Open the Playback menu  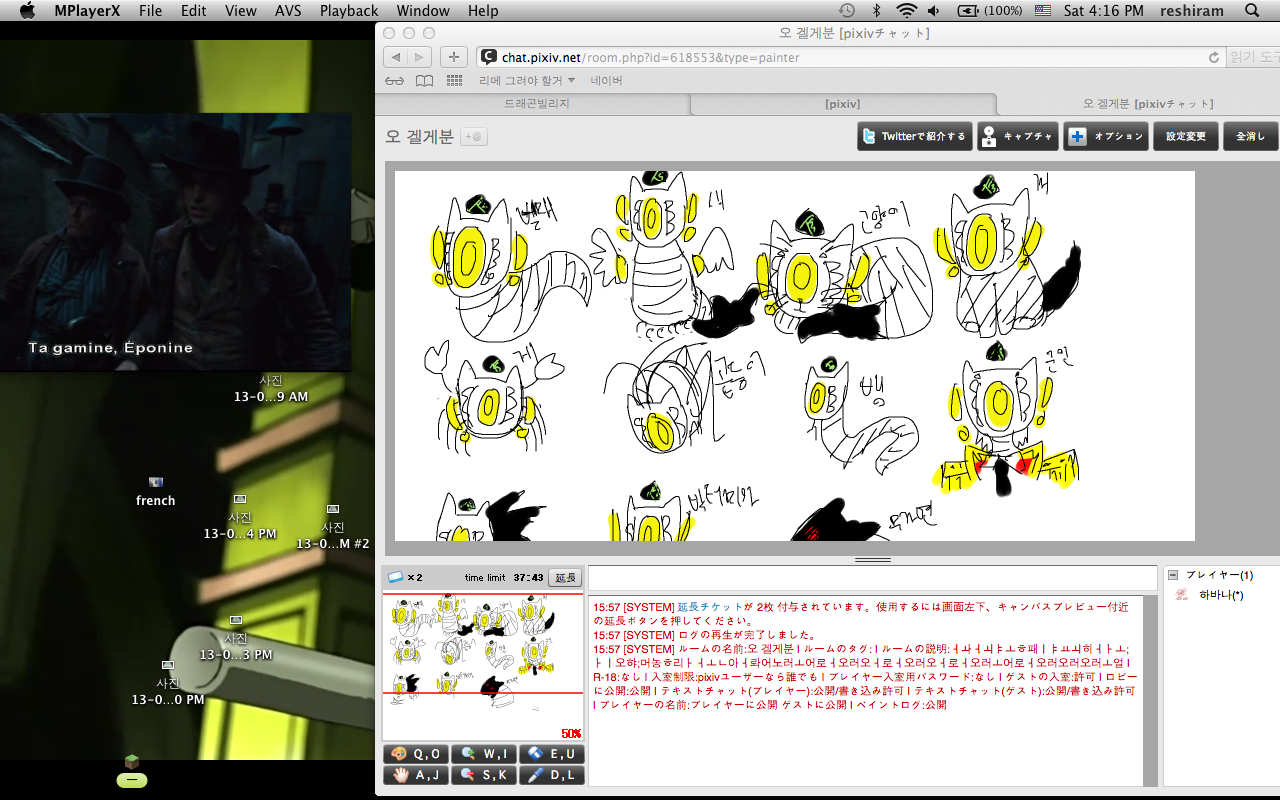pyautogui.click(x=349, y=11)
